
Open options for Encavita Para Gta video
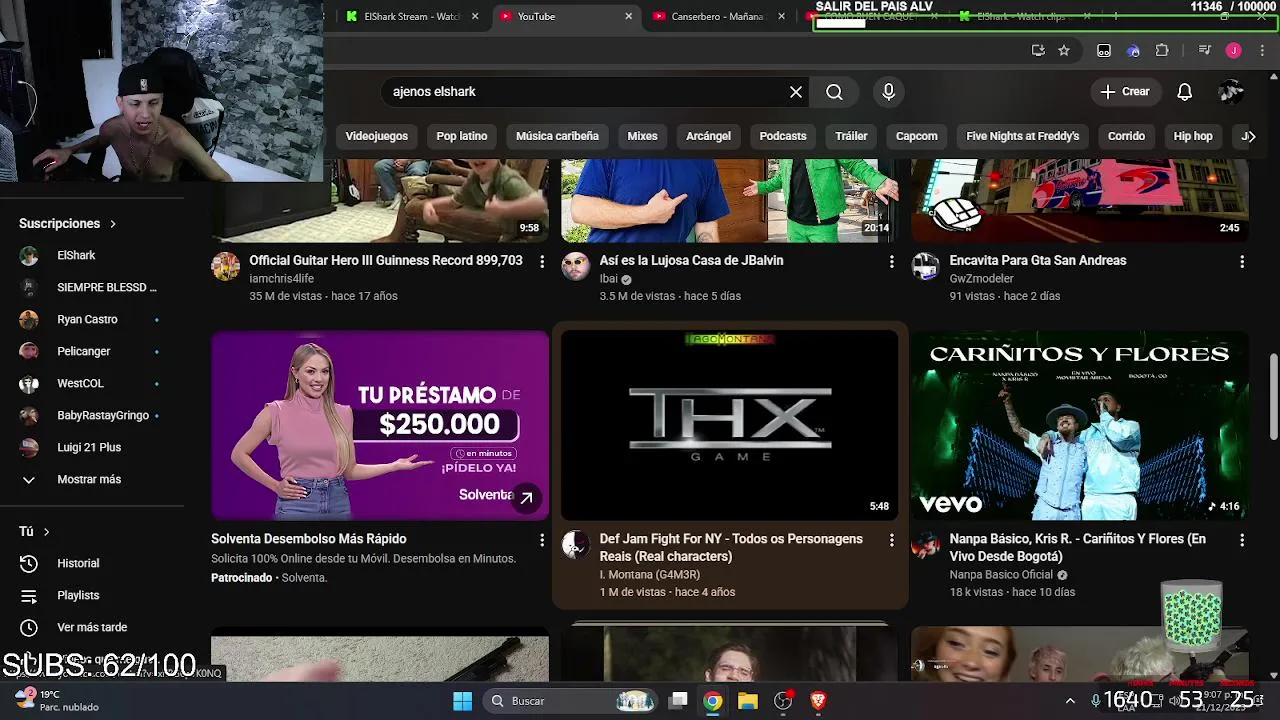pyautogui.click(x=1241, y=261)
